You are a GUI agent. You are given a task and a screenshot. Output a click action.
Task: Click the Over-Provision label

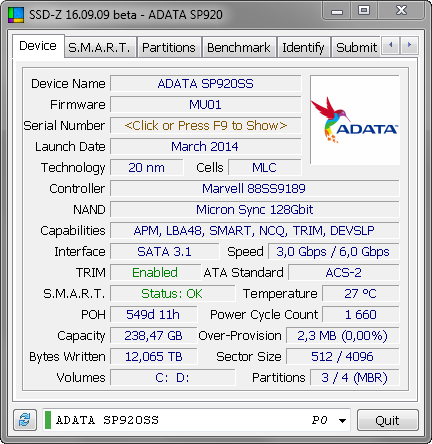point(240,336)
